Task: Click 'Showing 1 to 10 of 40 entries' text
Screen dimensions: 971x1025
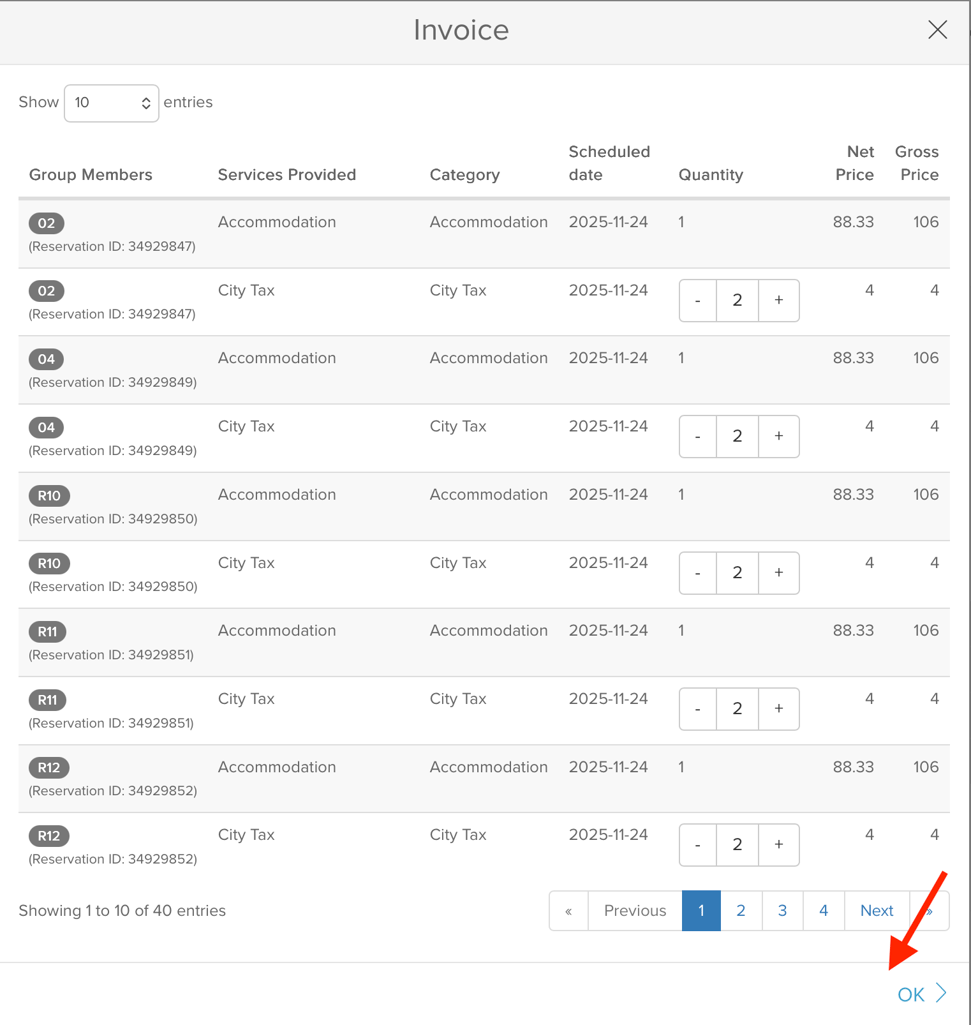Action: click(122, 911)
